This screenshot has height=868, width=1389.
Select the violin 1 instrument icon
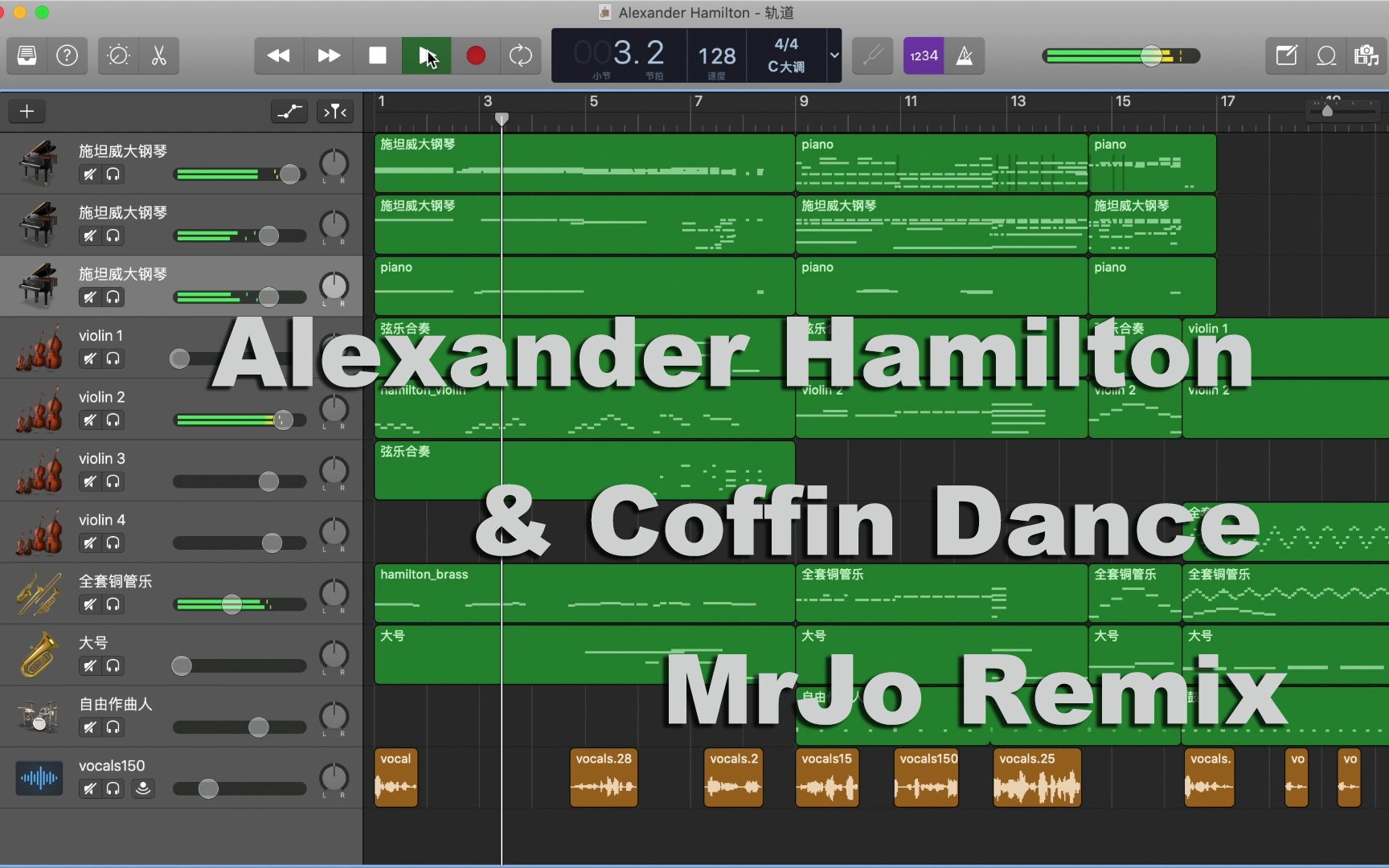point(39,347)
